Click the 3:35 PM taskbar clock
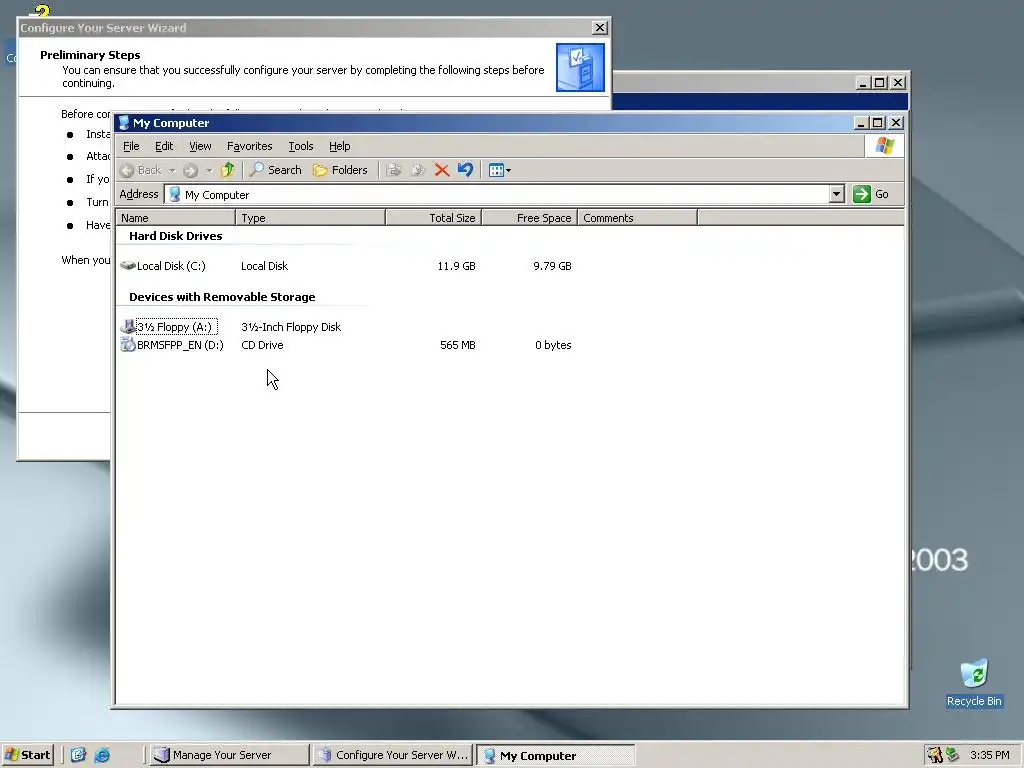1024x768 pixels. click(989, 755)
